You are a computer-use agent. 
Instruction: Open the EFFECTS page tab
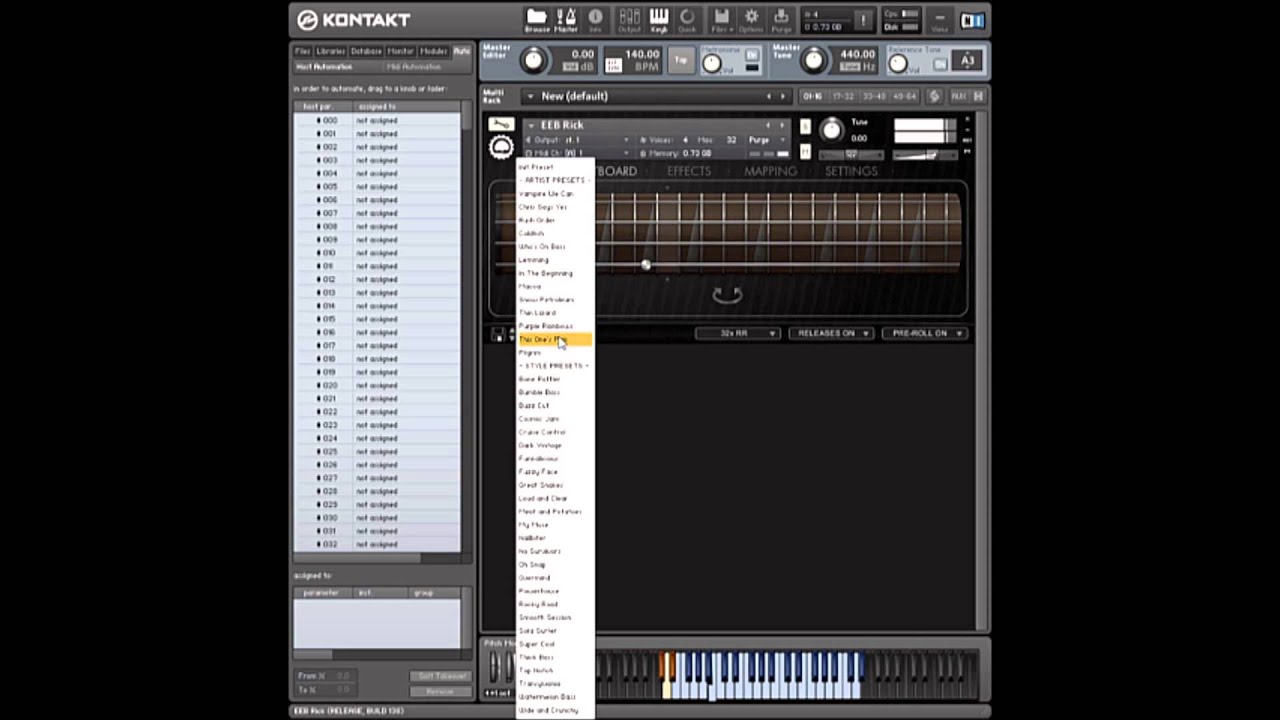(689, 171)
